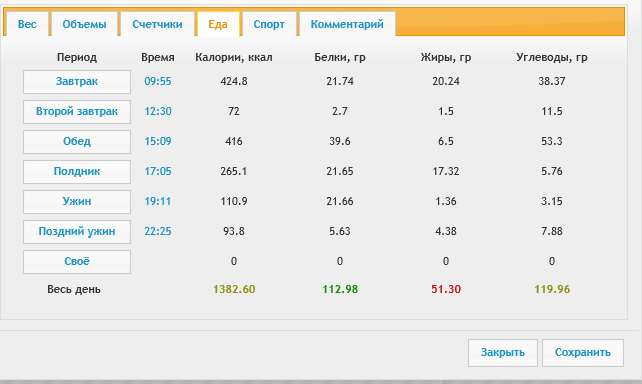Select the Полдник period button
This screenshot has width=642, height=384.
tap(77, 172)
